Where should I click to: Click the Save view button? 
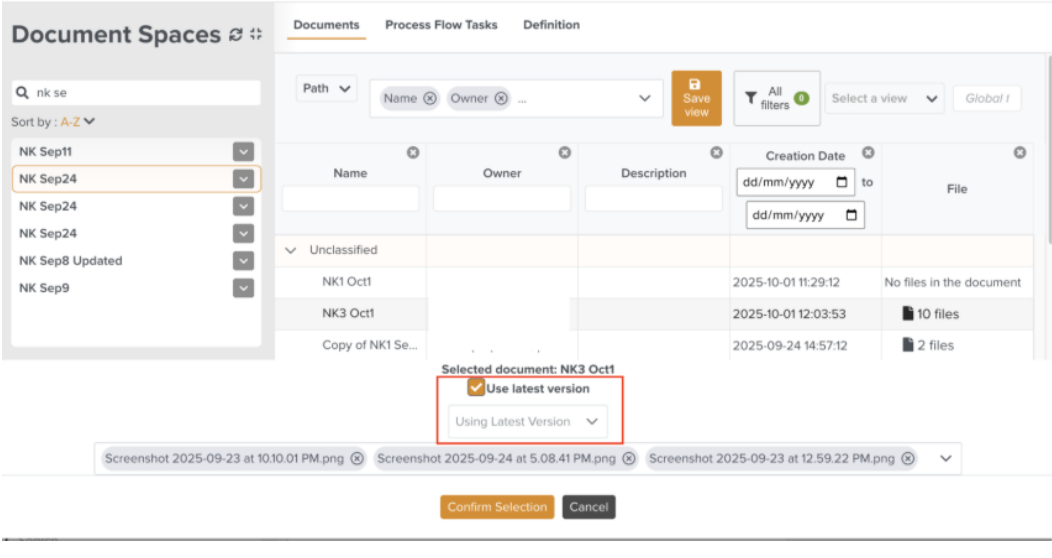(x=696, y=98)
